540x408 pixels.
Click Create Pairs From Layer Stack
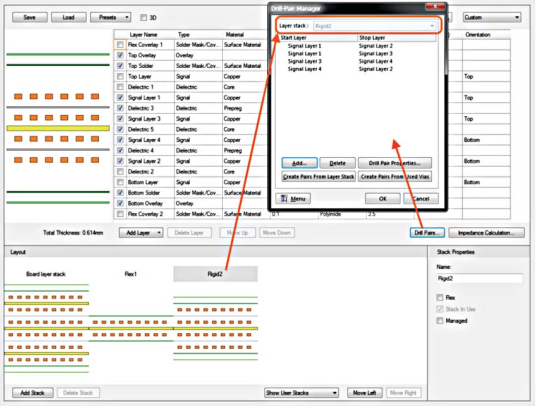319,177
